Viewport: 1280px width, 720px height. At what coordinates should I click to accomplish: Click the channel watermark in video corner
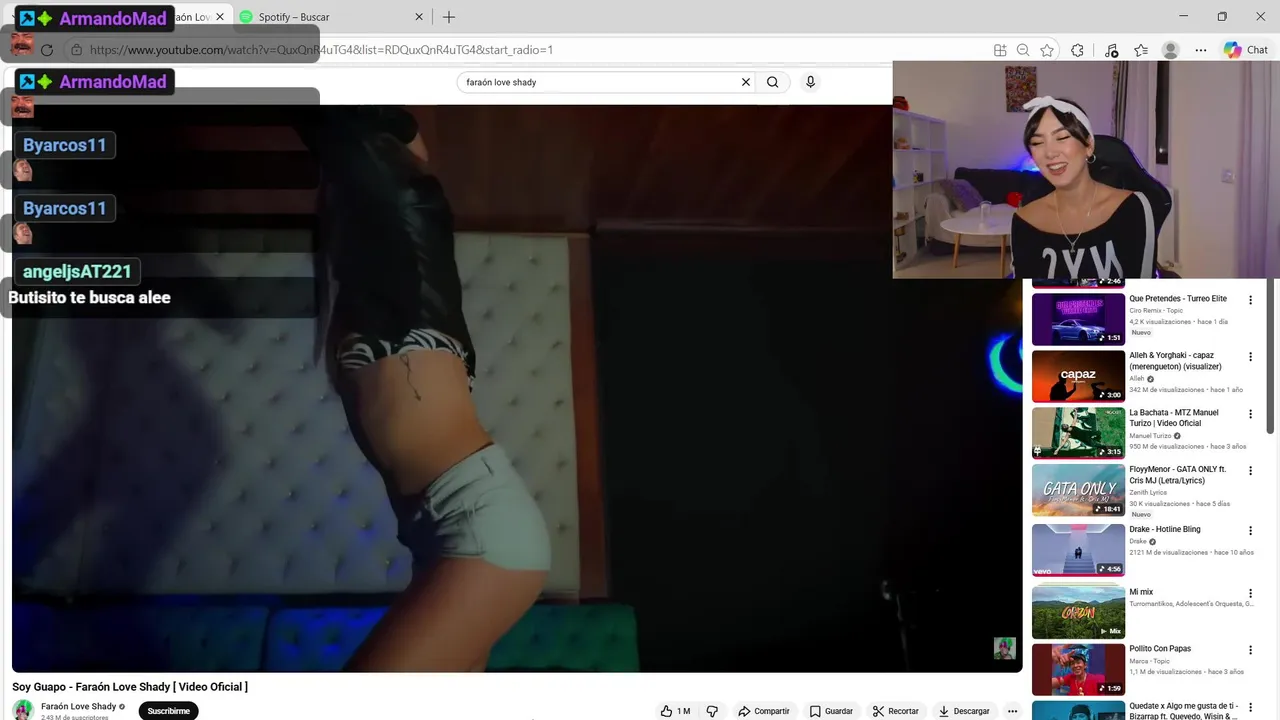(1004, 648)
